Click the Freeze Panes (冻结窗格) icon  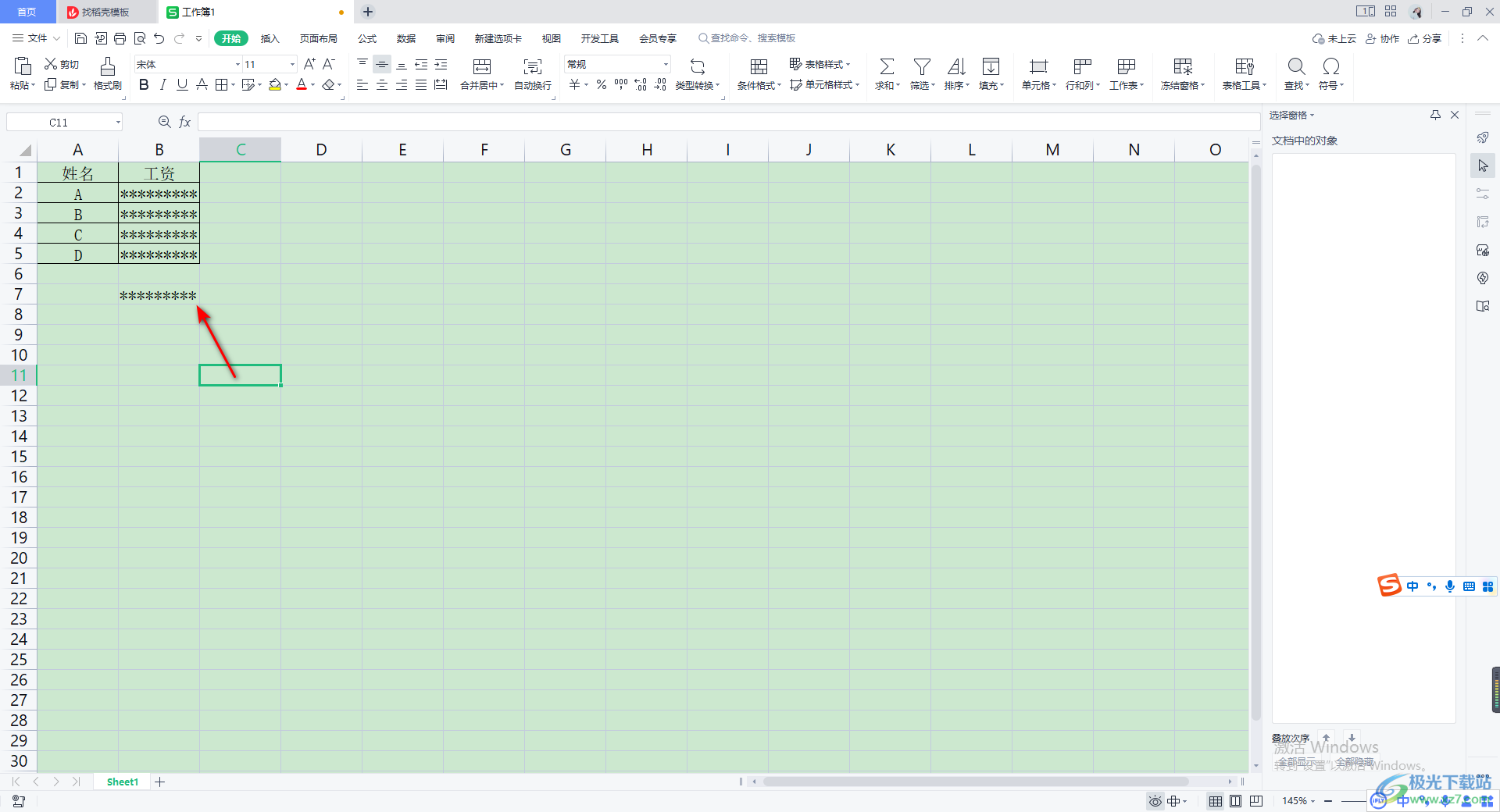click(1183, 66)
